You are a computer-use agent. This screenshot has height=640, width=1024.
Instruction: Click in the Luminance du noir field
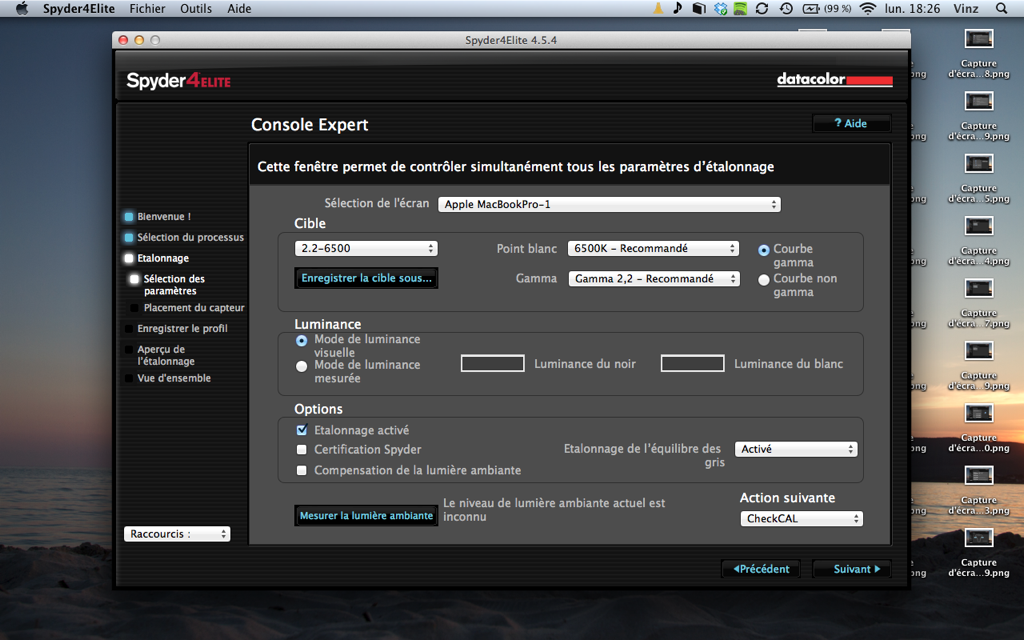click(x=492, y=364)
